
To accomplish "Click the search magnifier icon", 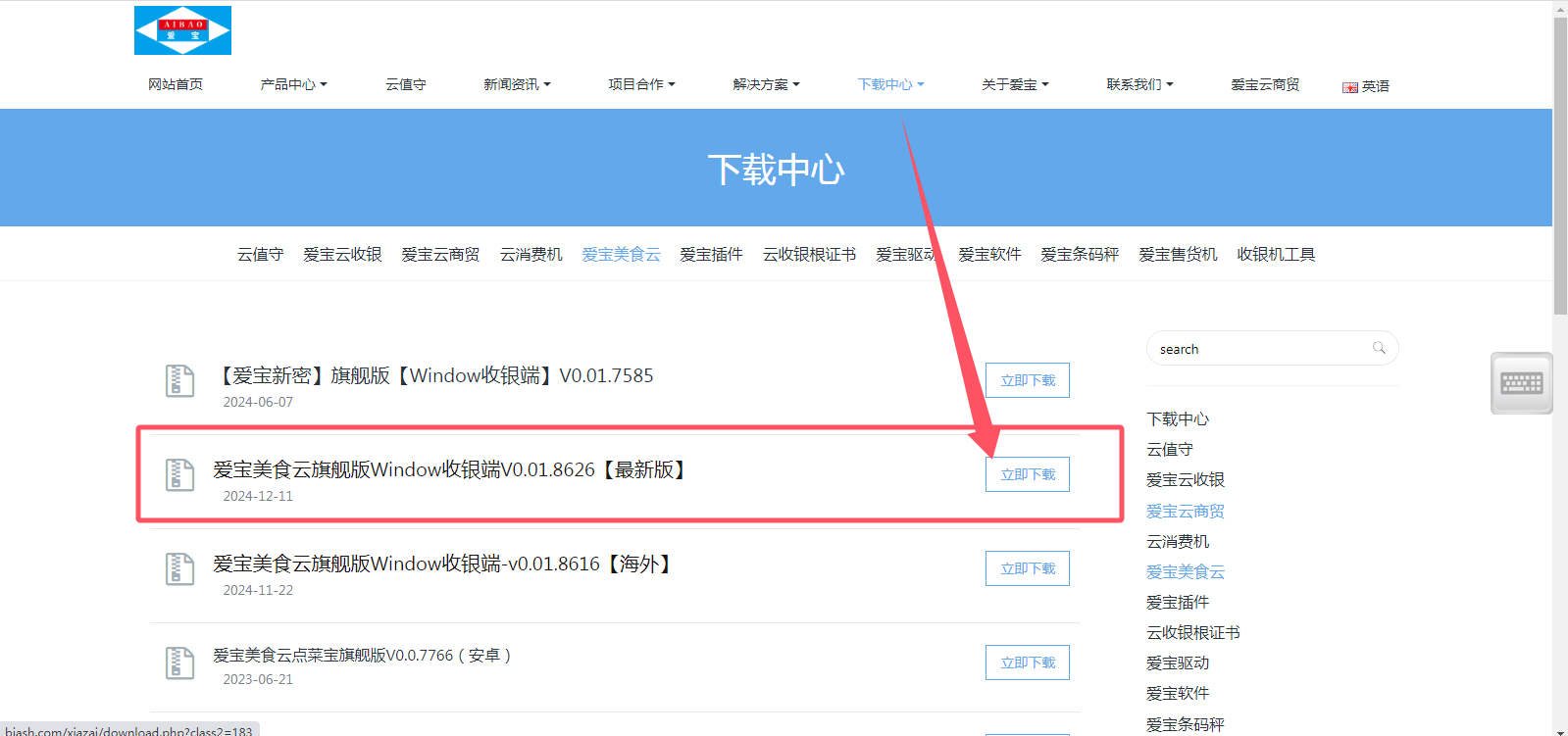I will point(1379,348).
